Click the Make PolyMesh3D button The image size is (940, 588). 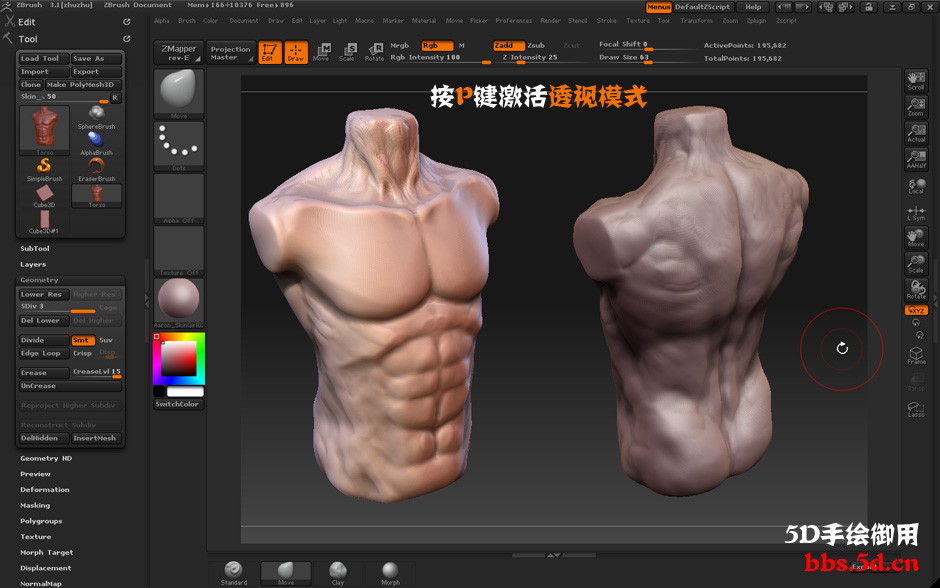(x=84, y=85)
